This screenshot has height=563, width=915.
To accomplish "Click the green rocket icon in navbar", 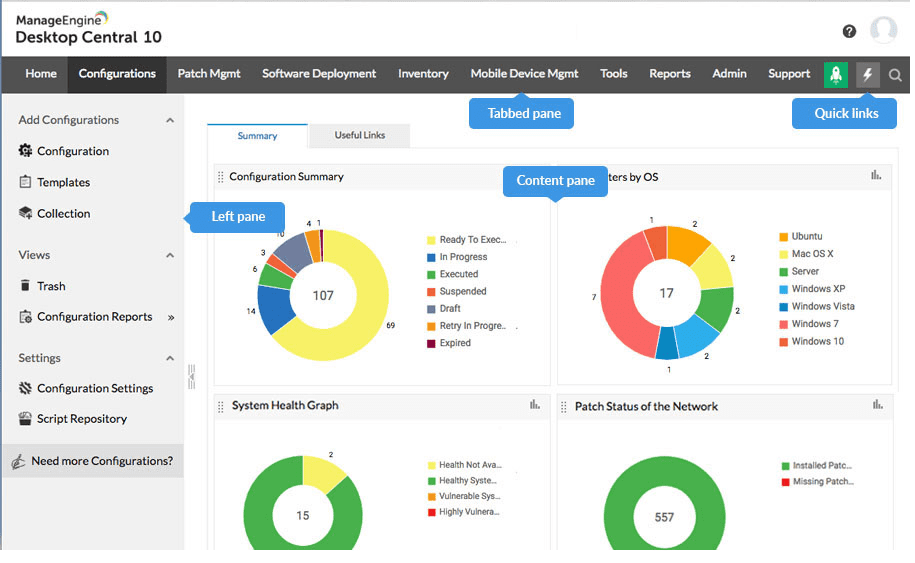I will (x=835, y=74).
